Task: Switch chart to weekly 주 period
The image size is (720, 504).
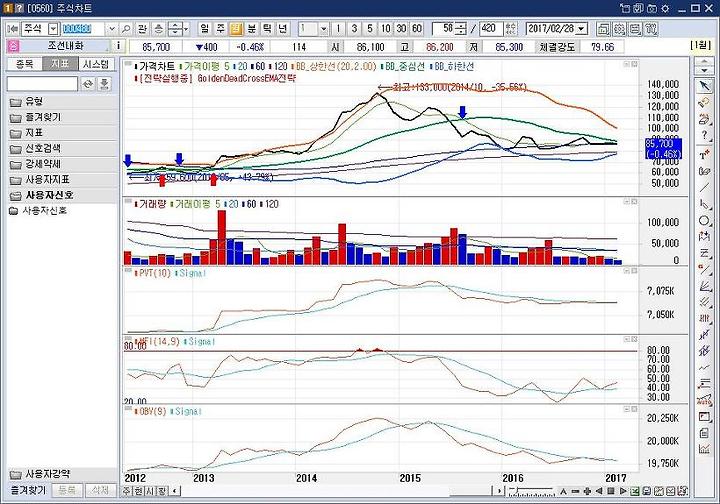Action: [220, 29]
